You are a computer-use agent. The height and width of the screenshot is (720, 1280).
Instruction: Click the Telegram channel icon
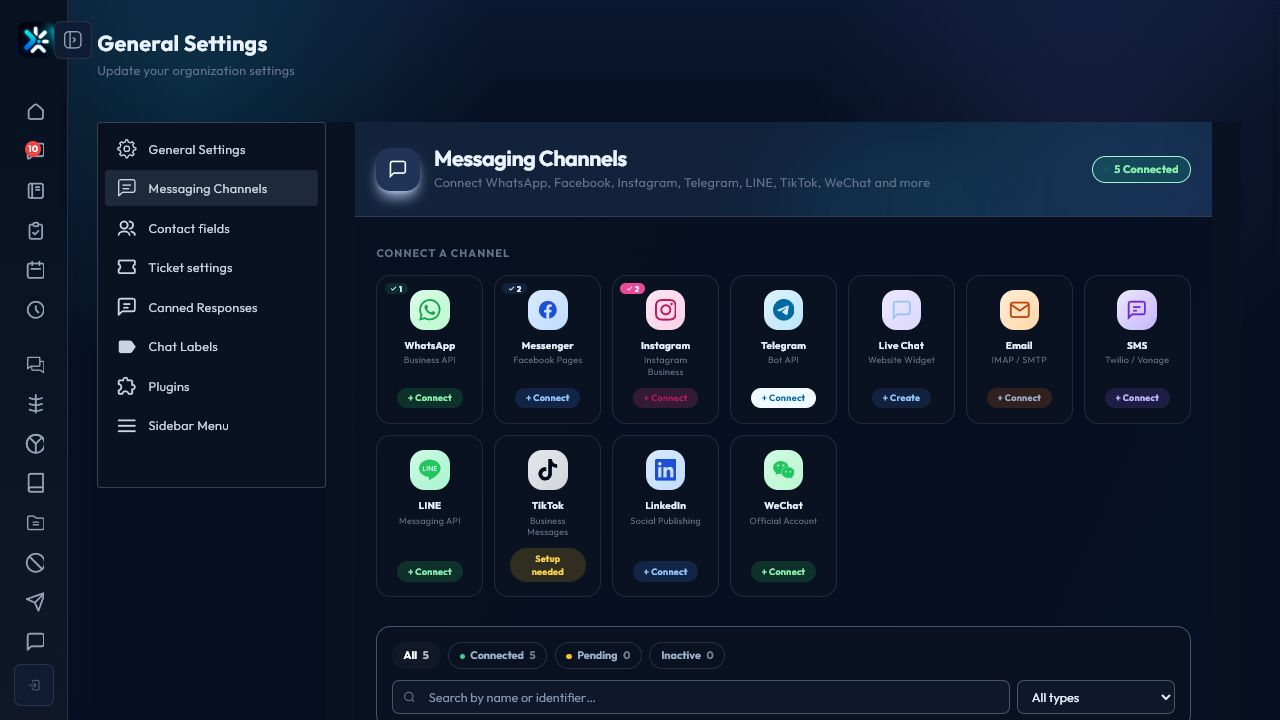pyautogui.click(x=784, y=310)
